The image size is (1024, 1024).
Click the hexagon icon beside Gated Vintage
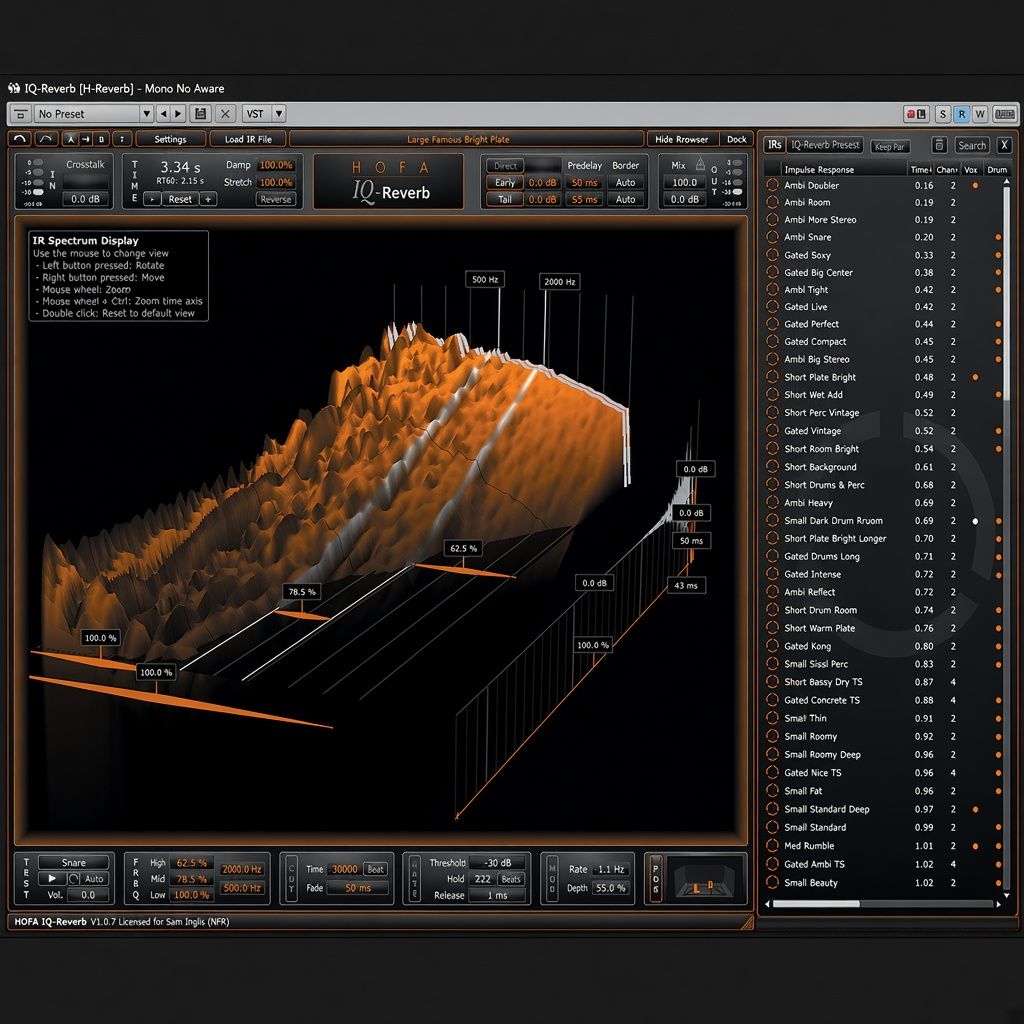coord(773,431)
